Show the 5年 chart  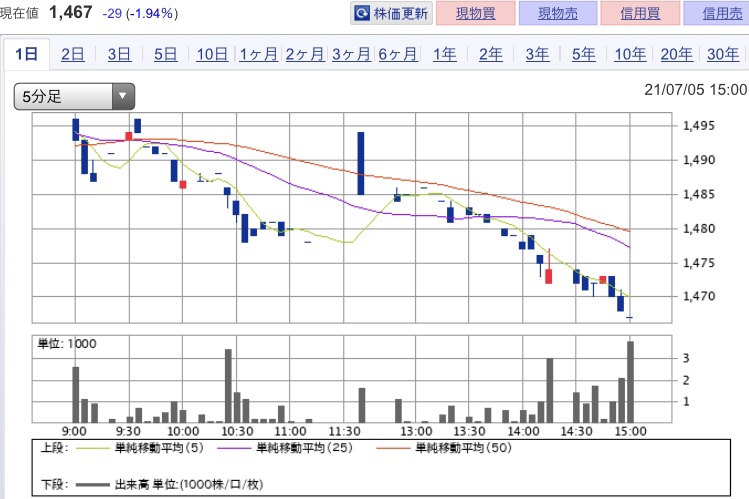click(x=583, y=54)
